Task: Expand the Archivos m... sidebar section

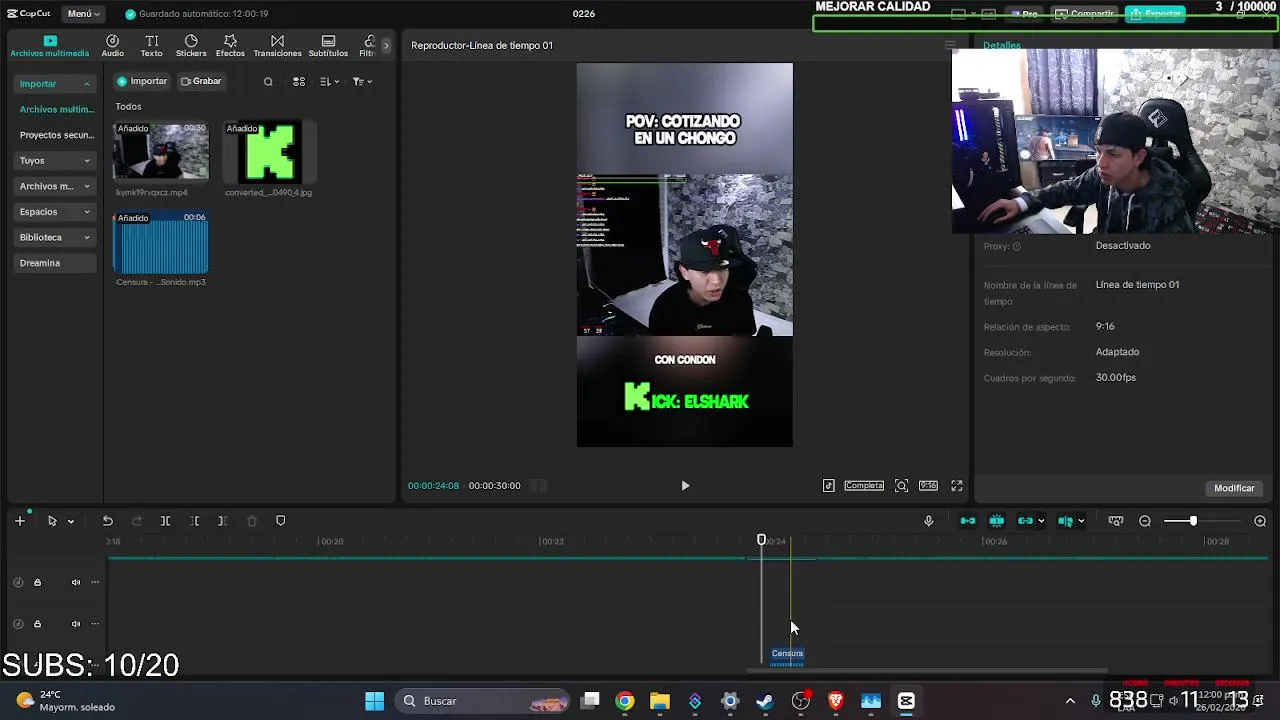Action: (x=56, y=186)
